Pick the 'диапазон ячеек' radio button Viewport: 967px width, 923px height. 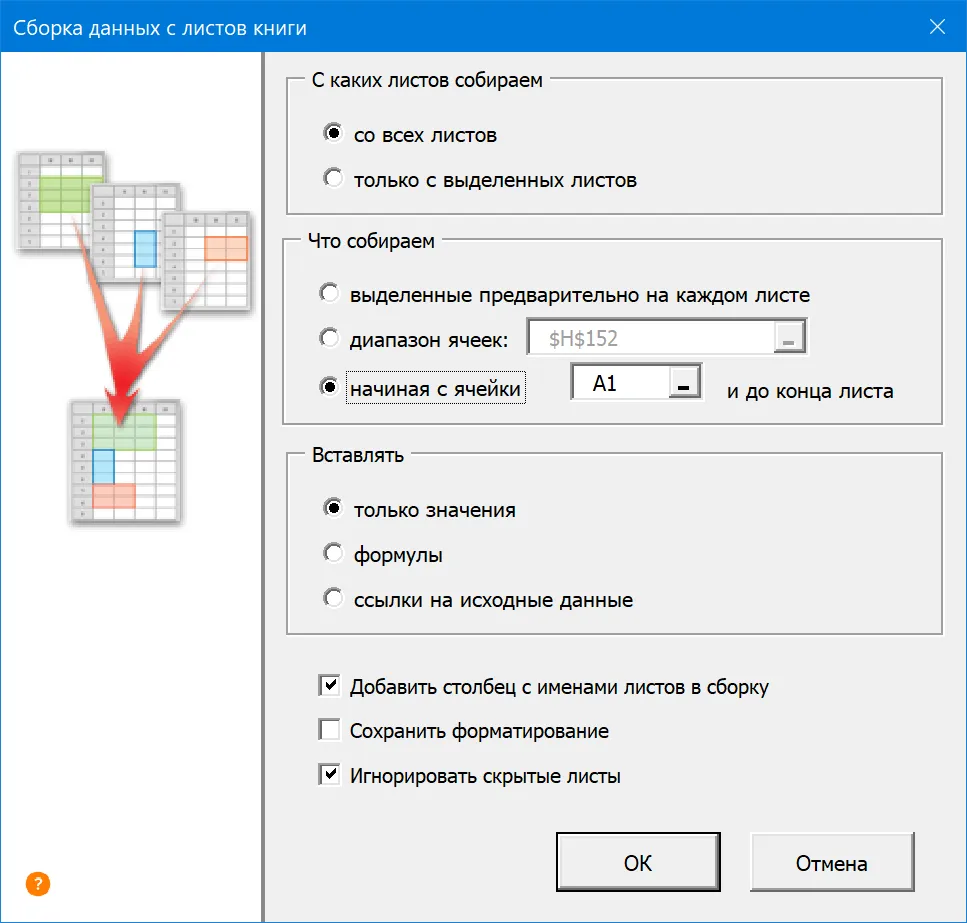coord(329,338)
